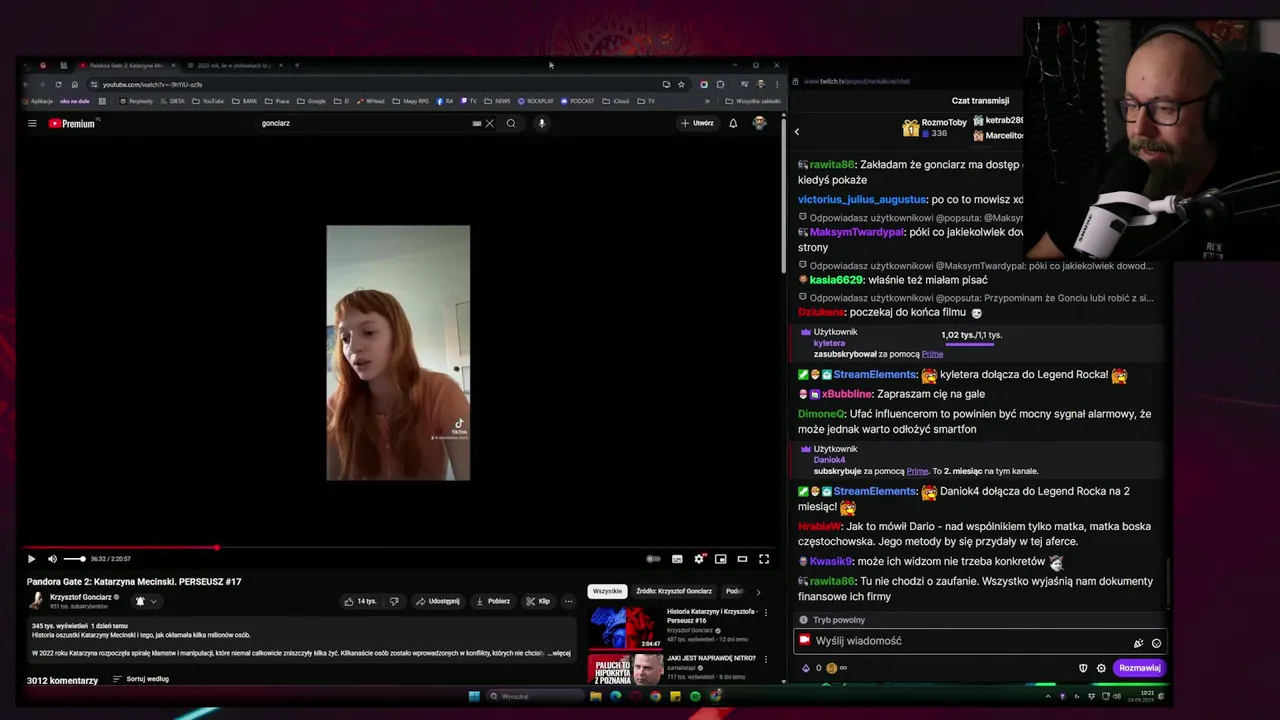Clear the search query with X

click(x=489, y=123)
